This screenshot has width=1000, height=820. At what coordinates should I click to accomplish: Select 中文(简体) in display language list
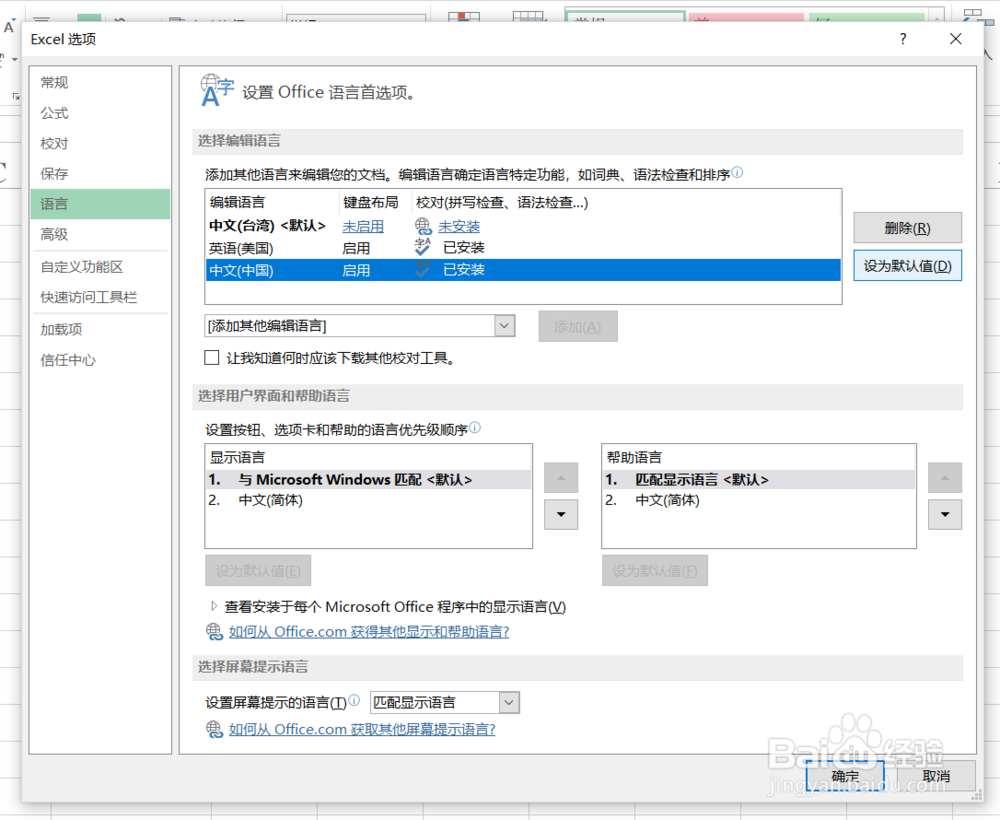coord(369,500)
